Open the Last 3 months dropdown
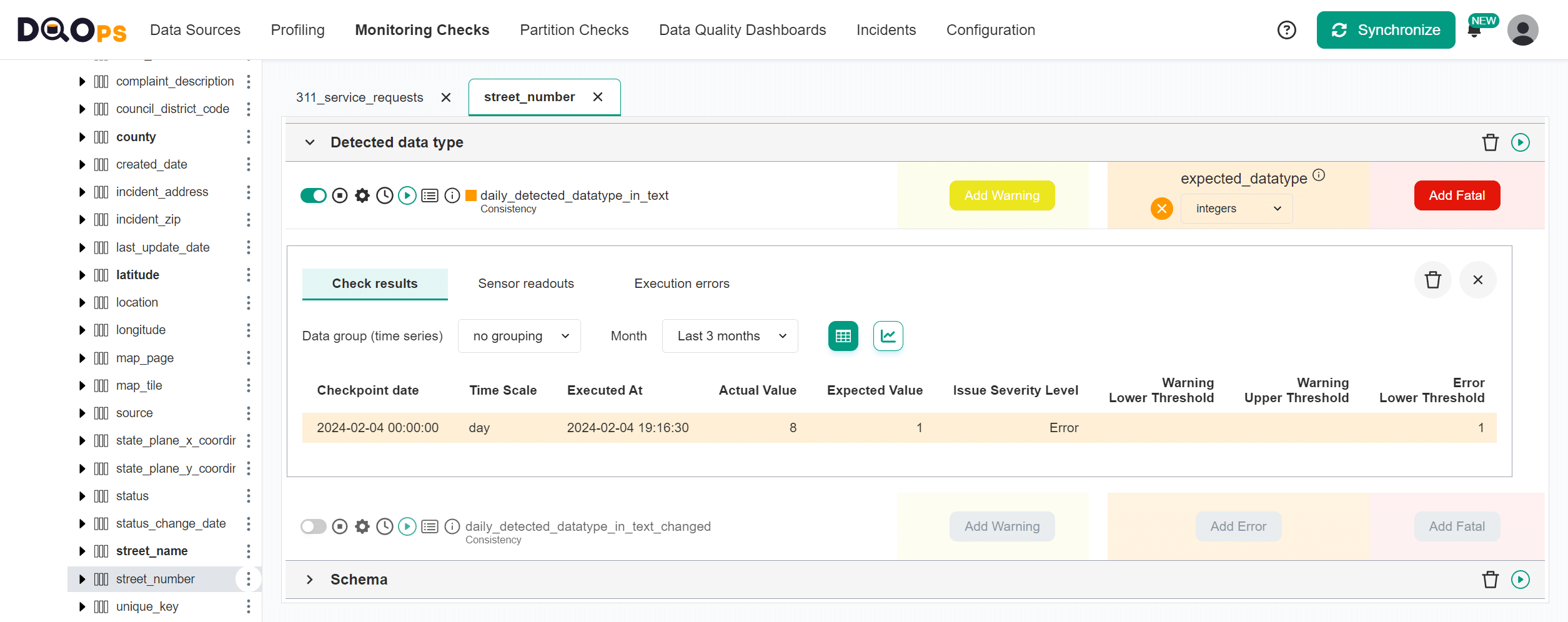This screenshot has height=622, width=1568. pos(730,336)
